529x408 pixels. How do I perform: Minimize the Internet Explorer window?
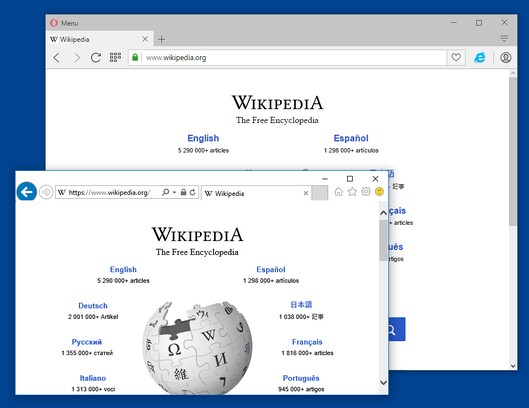pos(325,179)
